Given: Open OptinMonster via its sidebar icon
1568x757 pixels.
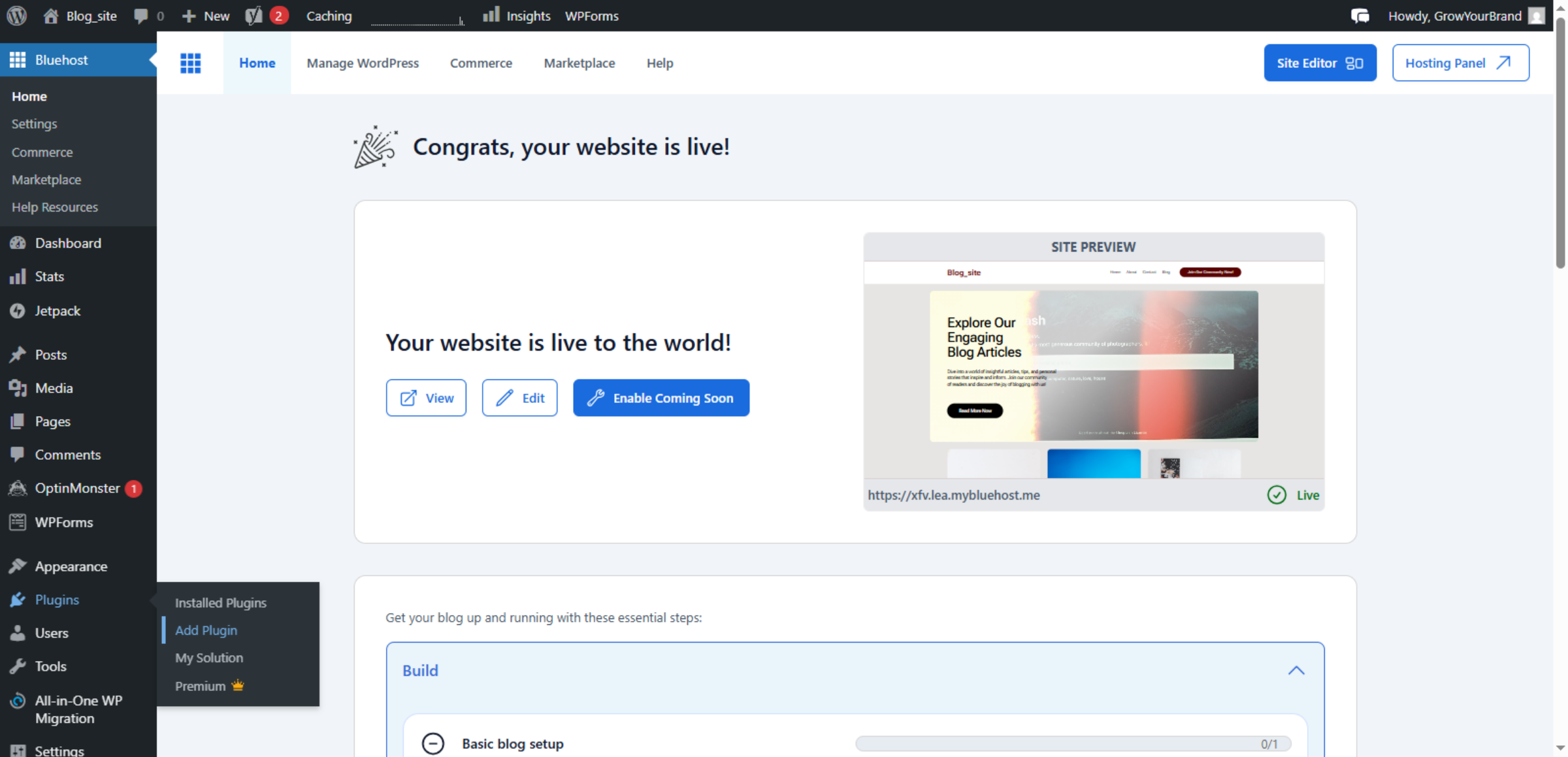Looking at the screenshot, I should [18, 488].
